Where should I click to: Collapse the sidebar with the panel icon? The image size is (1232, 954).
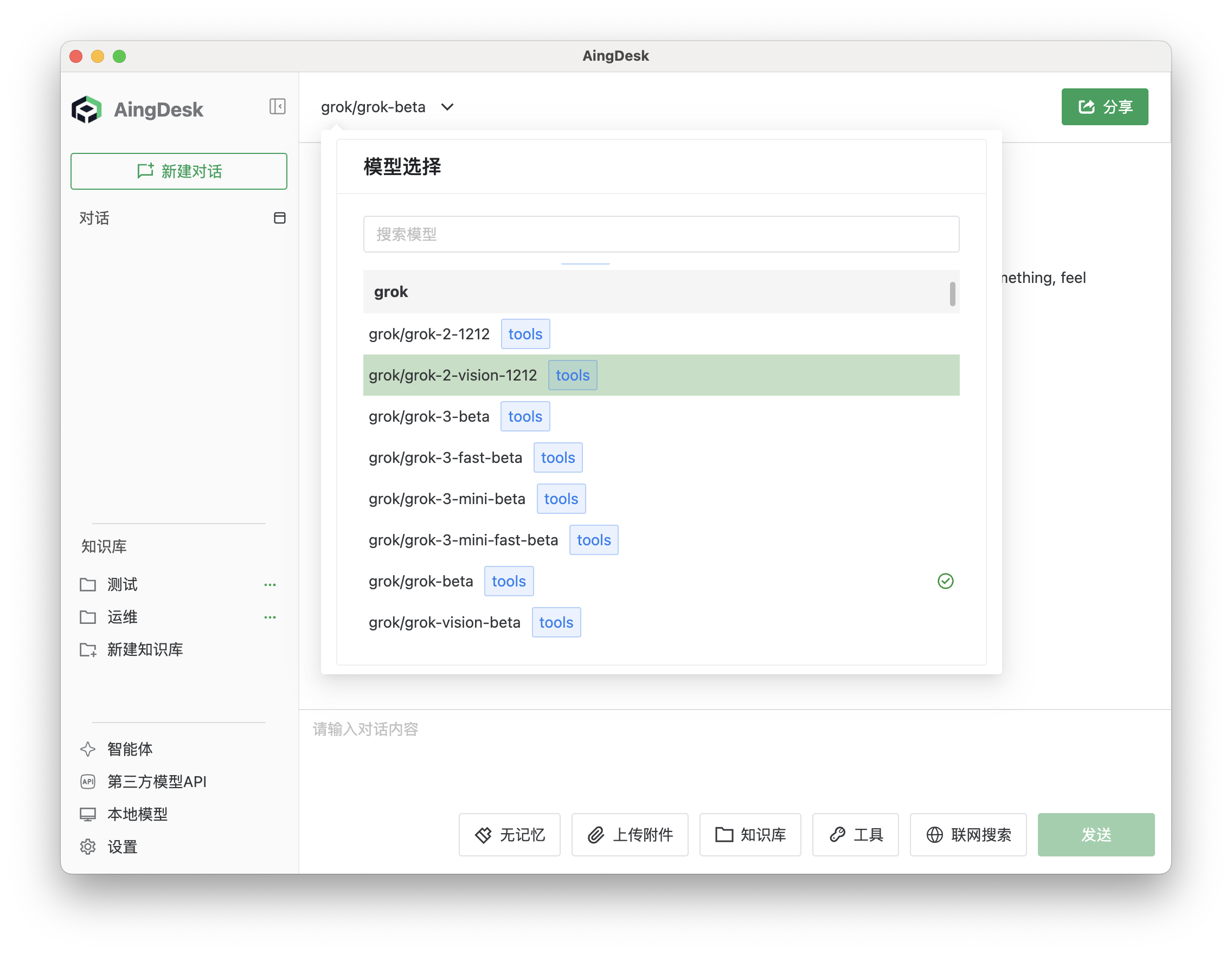tap(277, 106)
